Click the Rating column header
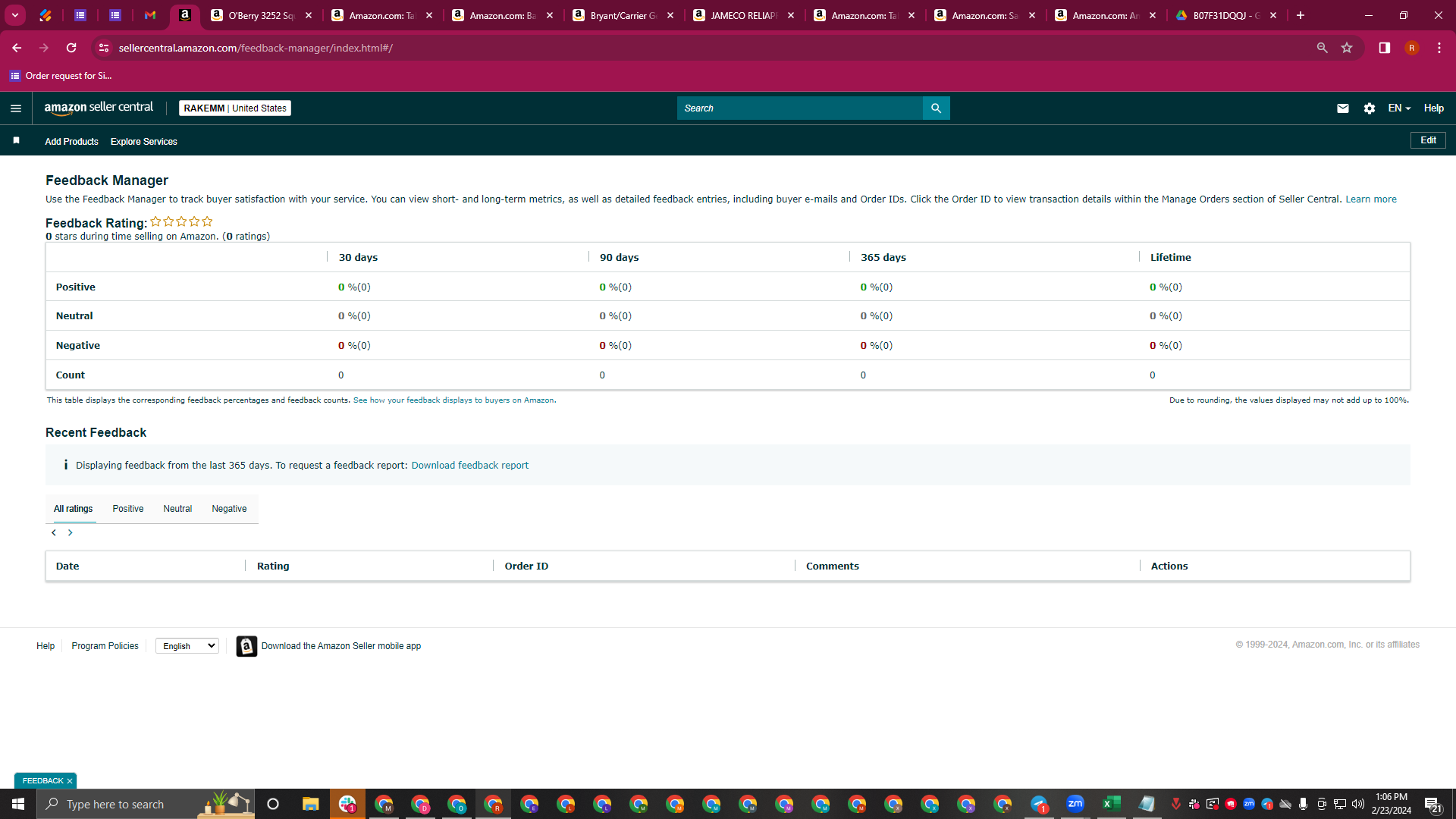 [x=273, y=566]
